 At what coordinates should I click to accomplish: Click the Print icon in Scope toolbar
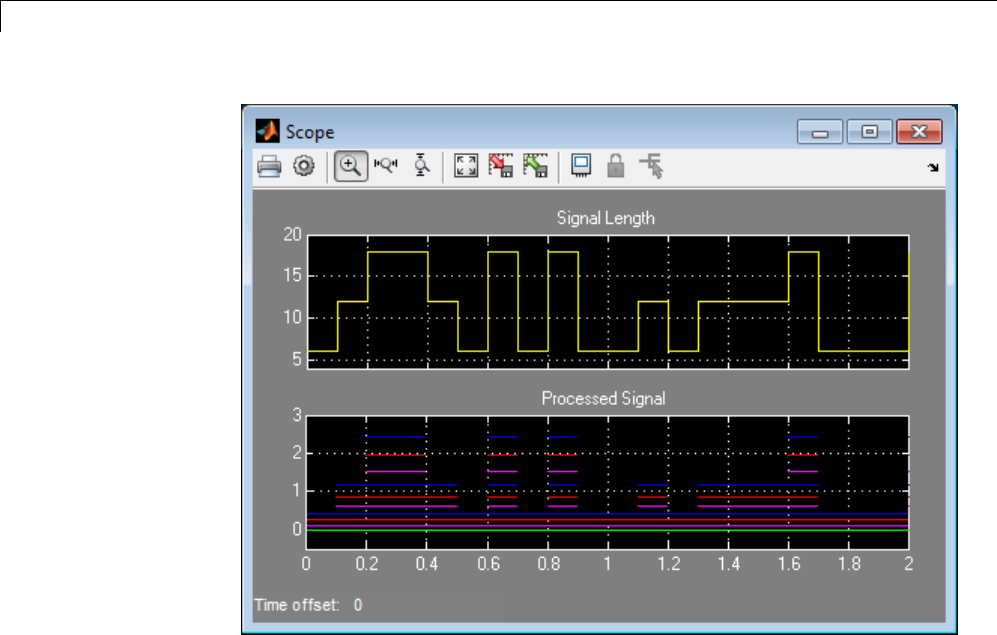coord(269,167)
